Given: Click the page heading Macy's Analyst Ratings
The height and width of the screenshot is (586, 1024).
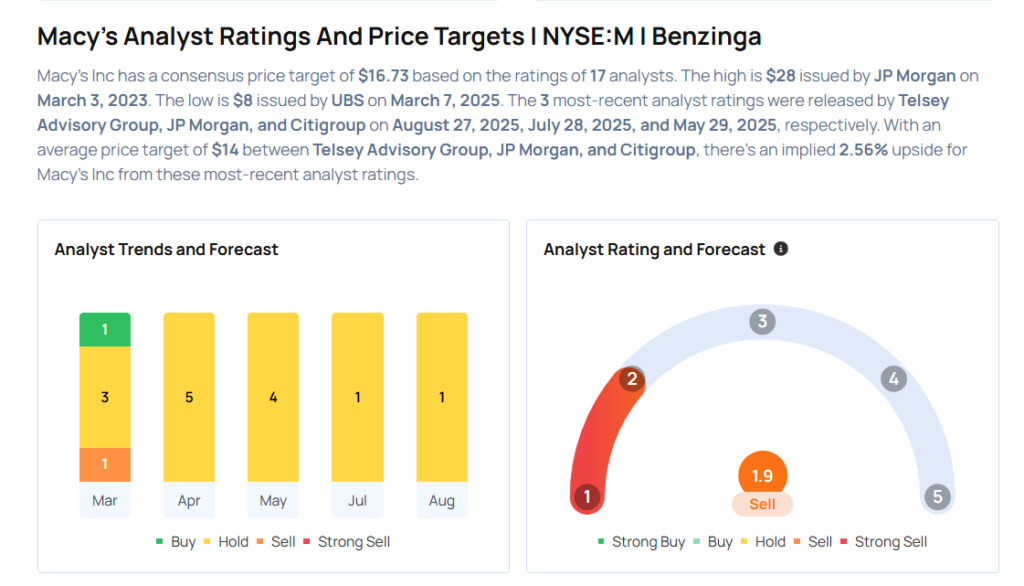Looking at the screenshot, I should pos(399,37).
